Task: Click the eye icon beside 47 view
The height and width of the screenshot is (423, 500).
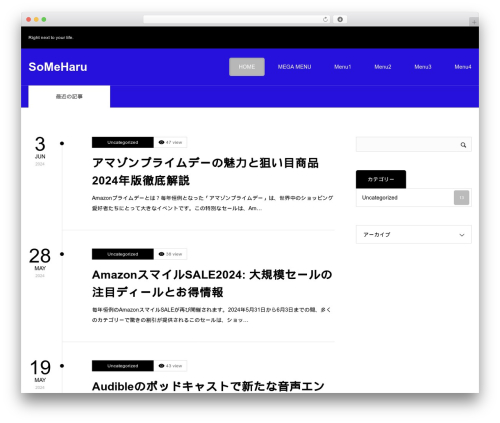Action: pyautogui.click(x=161, y=142)
